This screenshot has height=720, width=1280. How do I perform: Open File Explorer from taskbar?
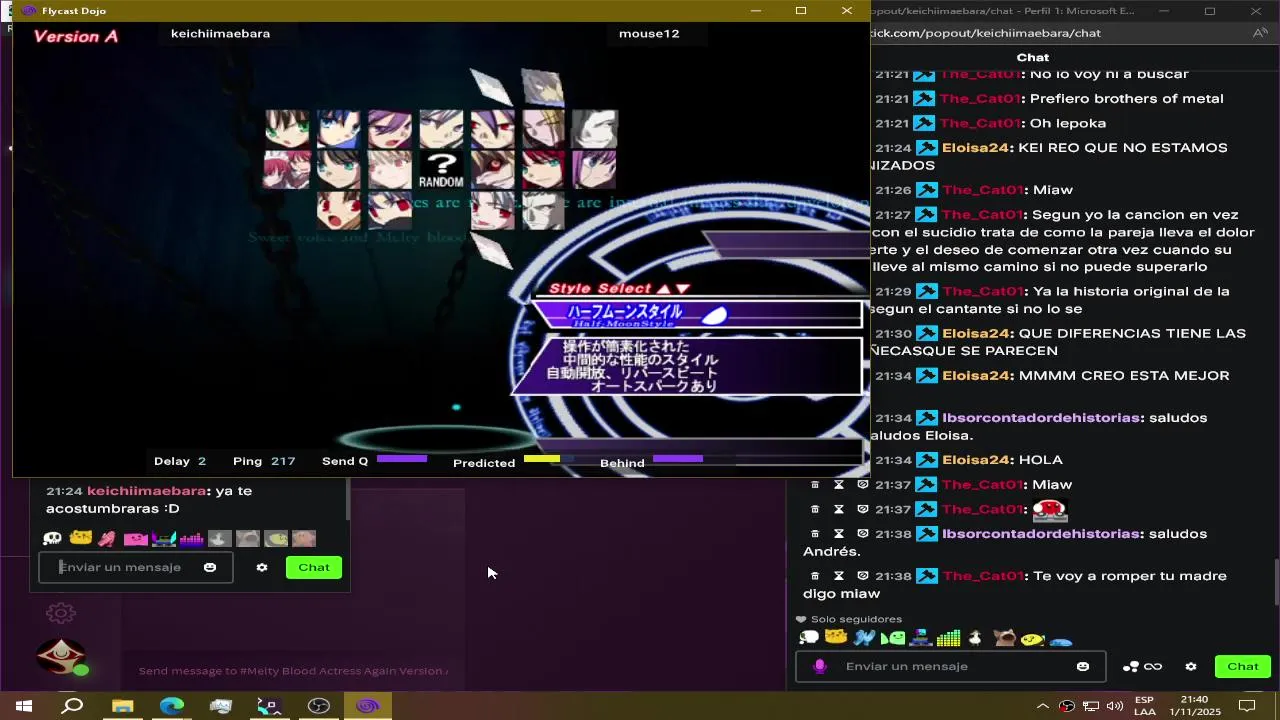(x=122, y=706)
